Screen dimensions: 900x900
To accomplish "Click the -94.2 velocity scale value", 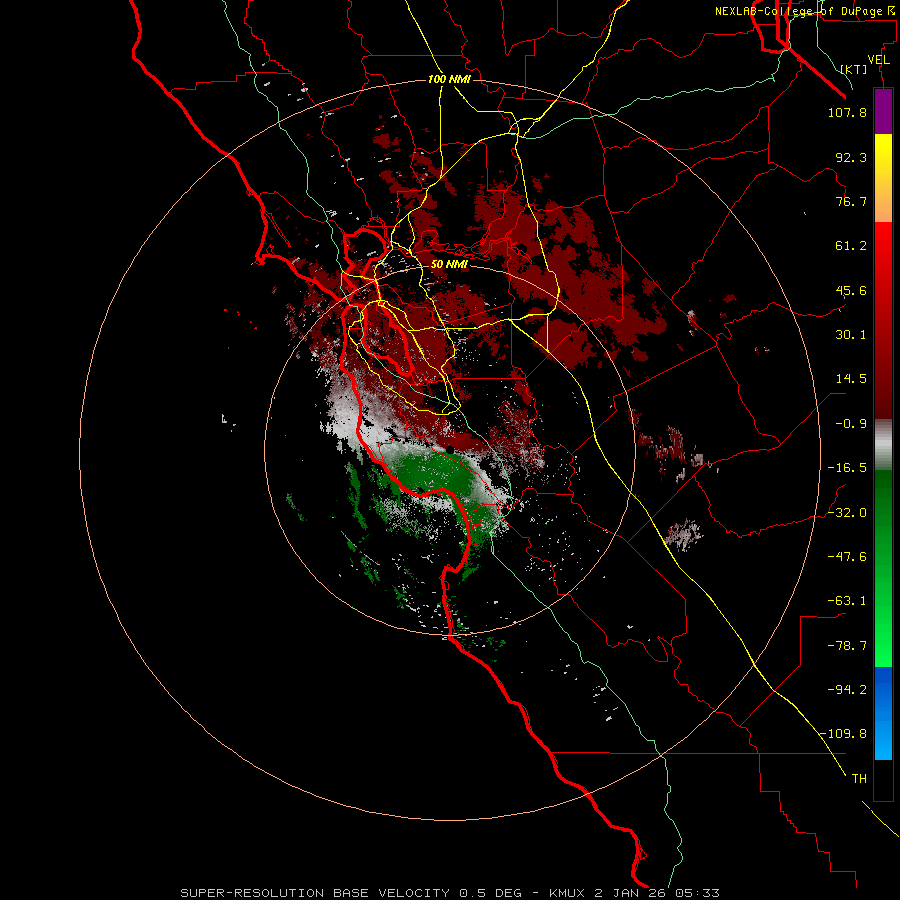I will pyautogui.click(x=847, y=689).
